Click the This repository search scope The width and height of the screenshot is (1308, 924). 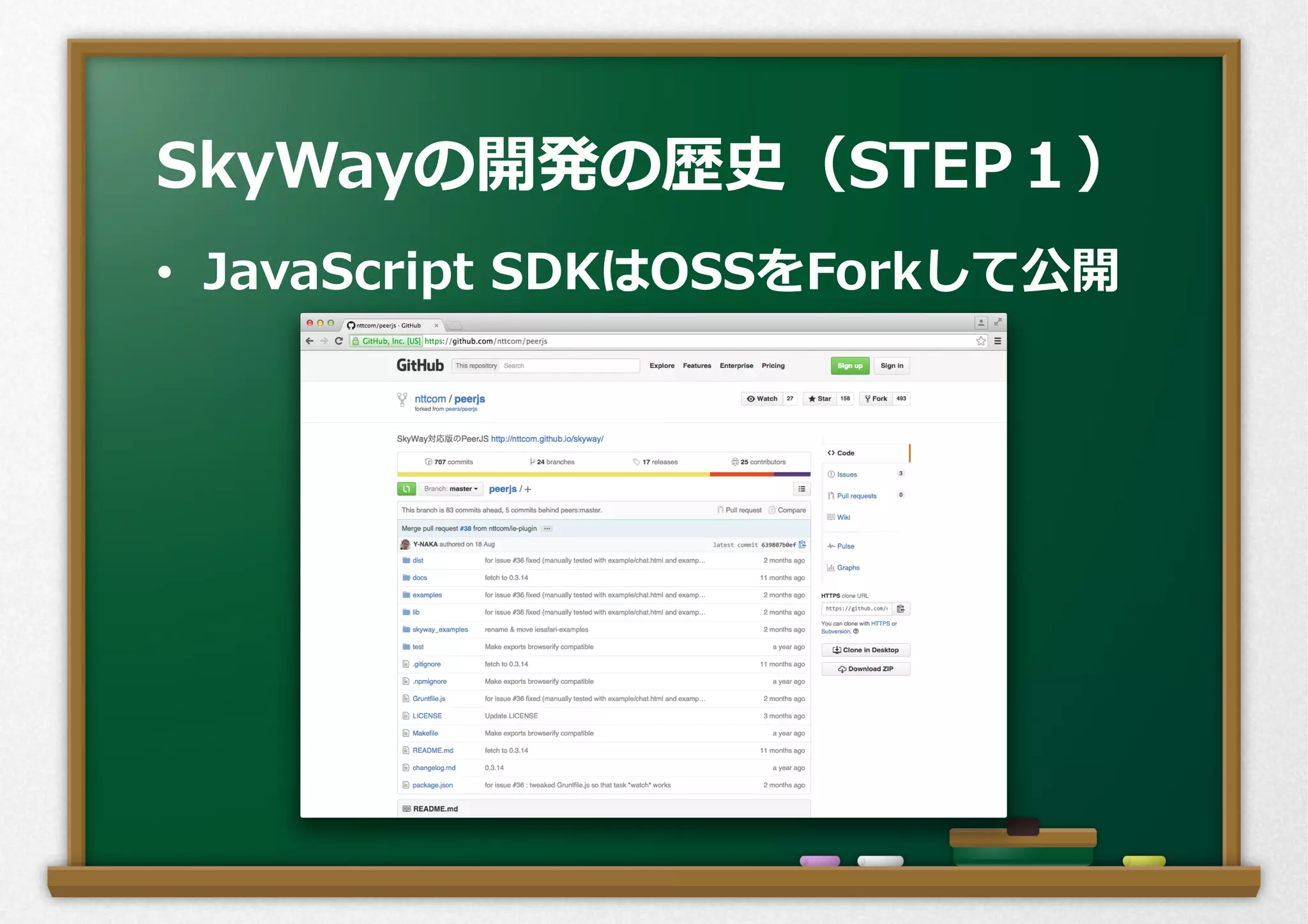click(x=476, y=366)
